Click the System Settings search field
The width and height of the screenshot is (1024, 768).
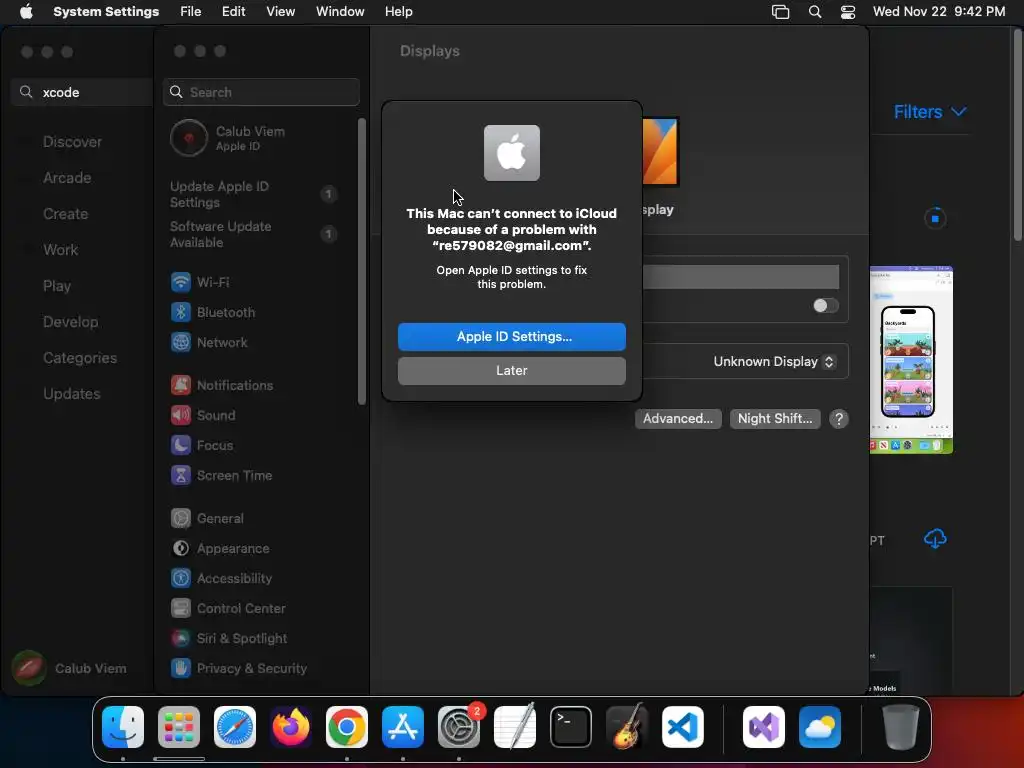pyautogui.click(x=261, y=92)
